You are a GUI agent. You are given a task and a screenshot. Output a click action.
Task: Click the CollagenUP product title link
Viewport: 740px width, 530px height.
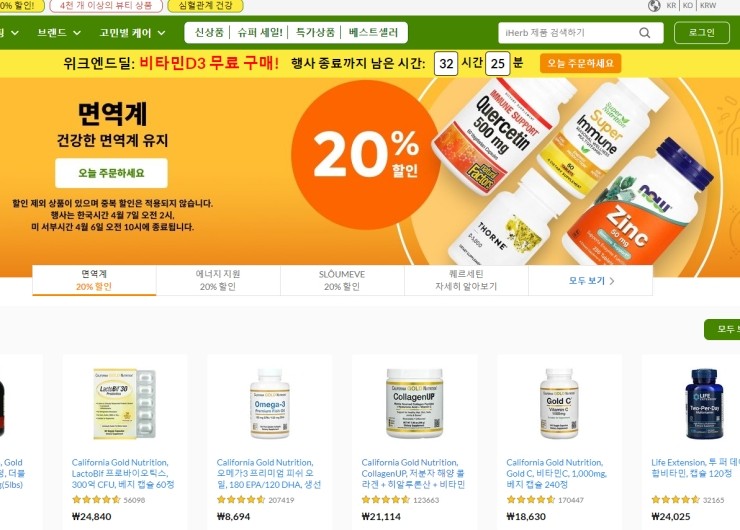[x=413, y=473]
